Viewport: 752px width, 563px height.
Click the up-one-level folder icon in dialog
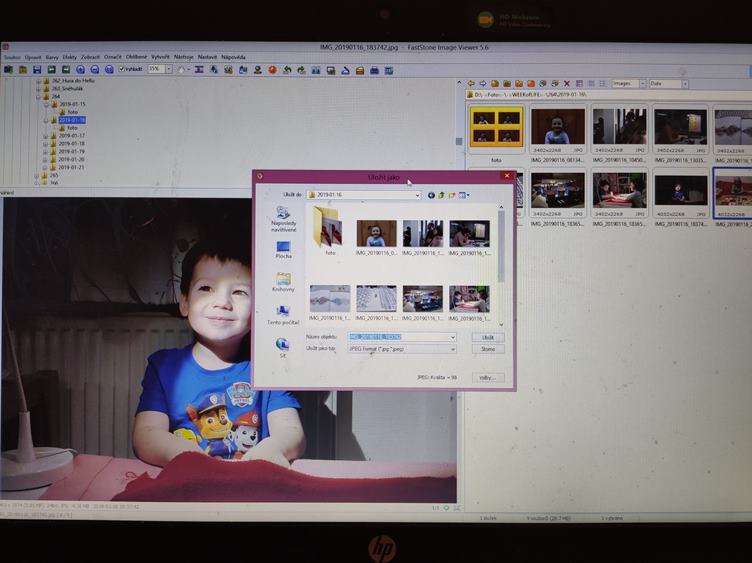point(441,195)
